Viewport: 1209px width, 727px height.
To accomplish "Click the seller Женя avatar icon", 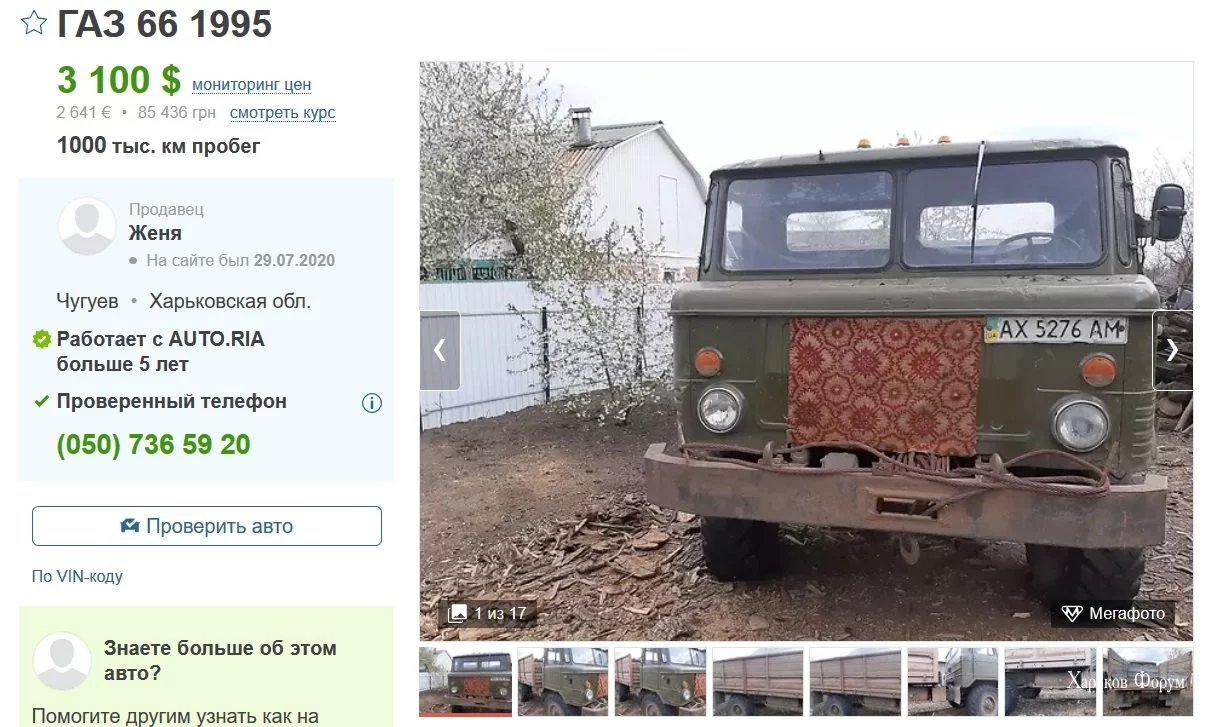I will pyautogui.click(x=87, y=226).
